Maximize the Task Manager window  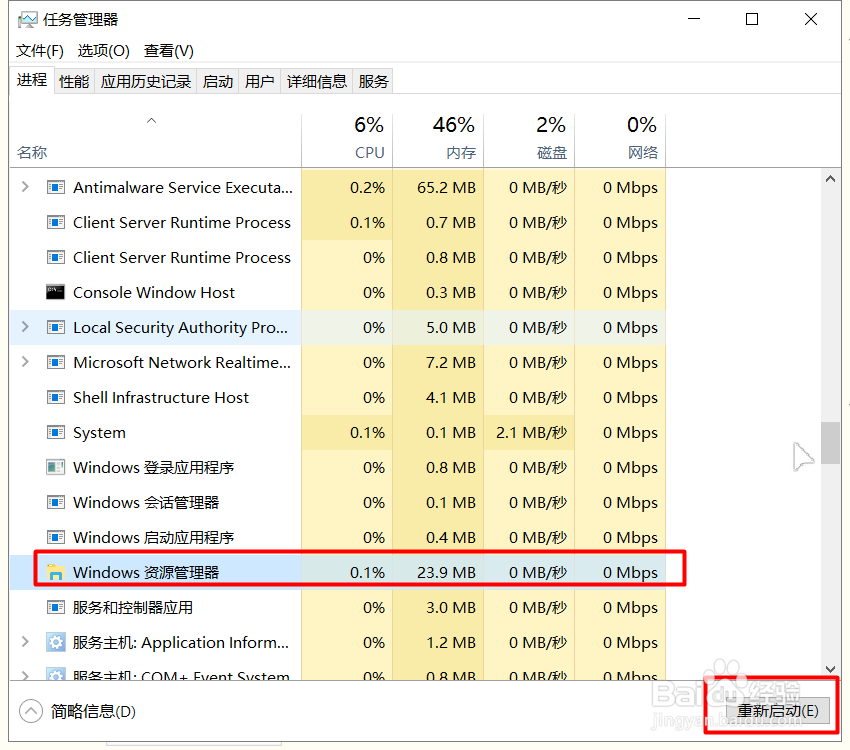(752, 19)
